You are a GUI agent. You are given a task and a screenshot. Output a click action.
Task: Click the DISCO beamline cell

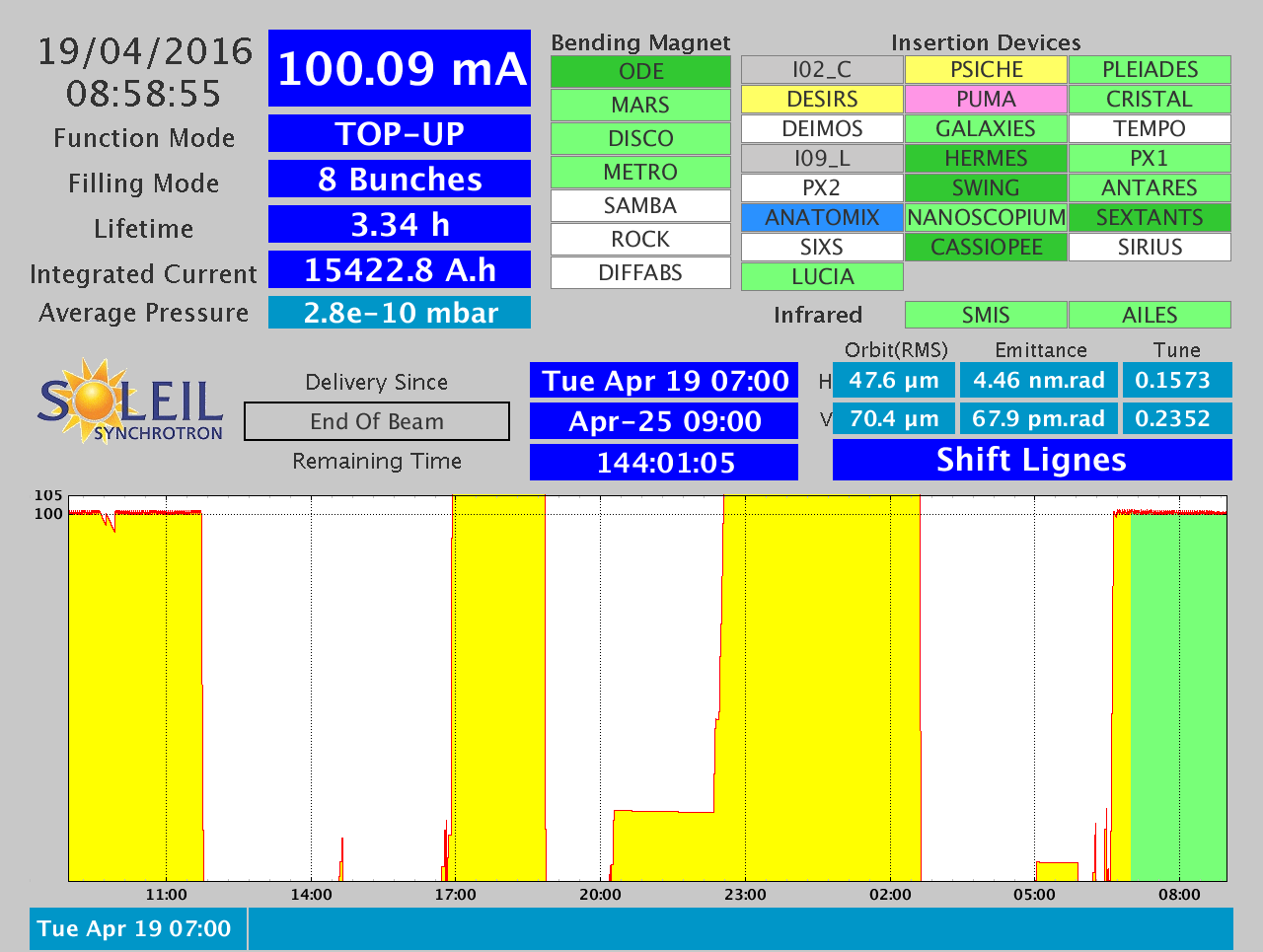coord(640,139)
